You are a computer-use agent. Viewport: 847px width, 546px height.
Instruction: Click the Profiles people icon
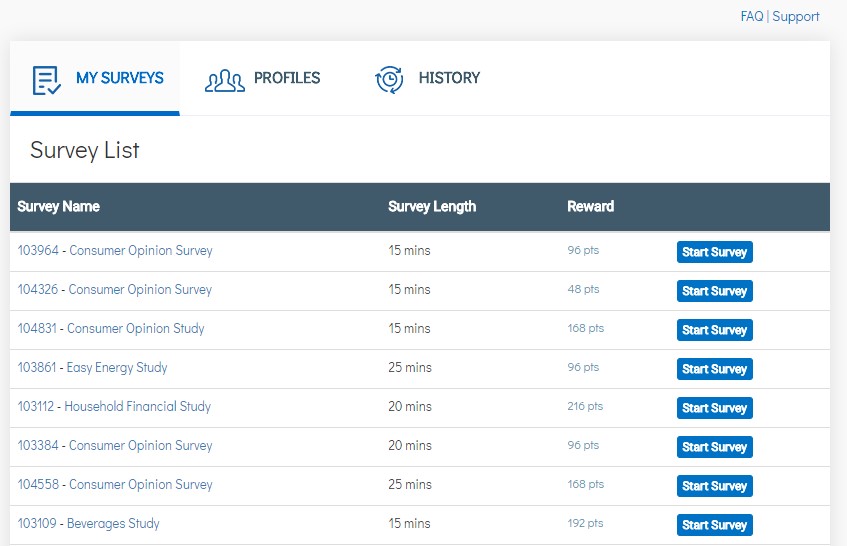pos(225,80)
